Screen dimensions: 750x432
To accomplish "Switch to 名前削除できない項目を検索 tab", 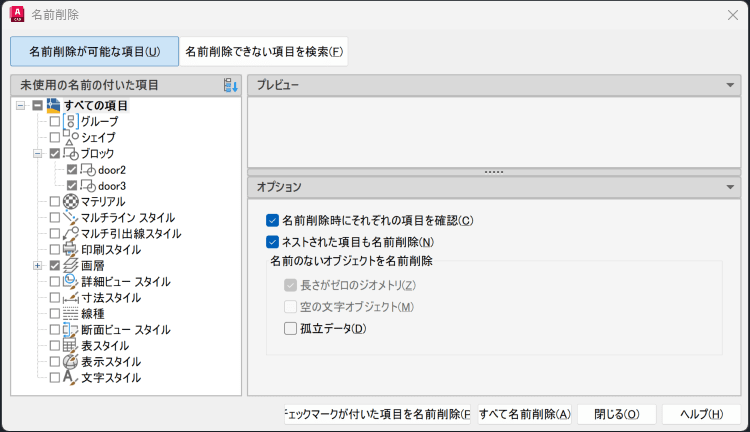I will [264, 51].
